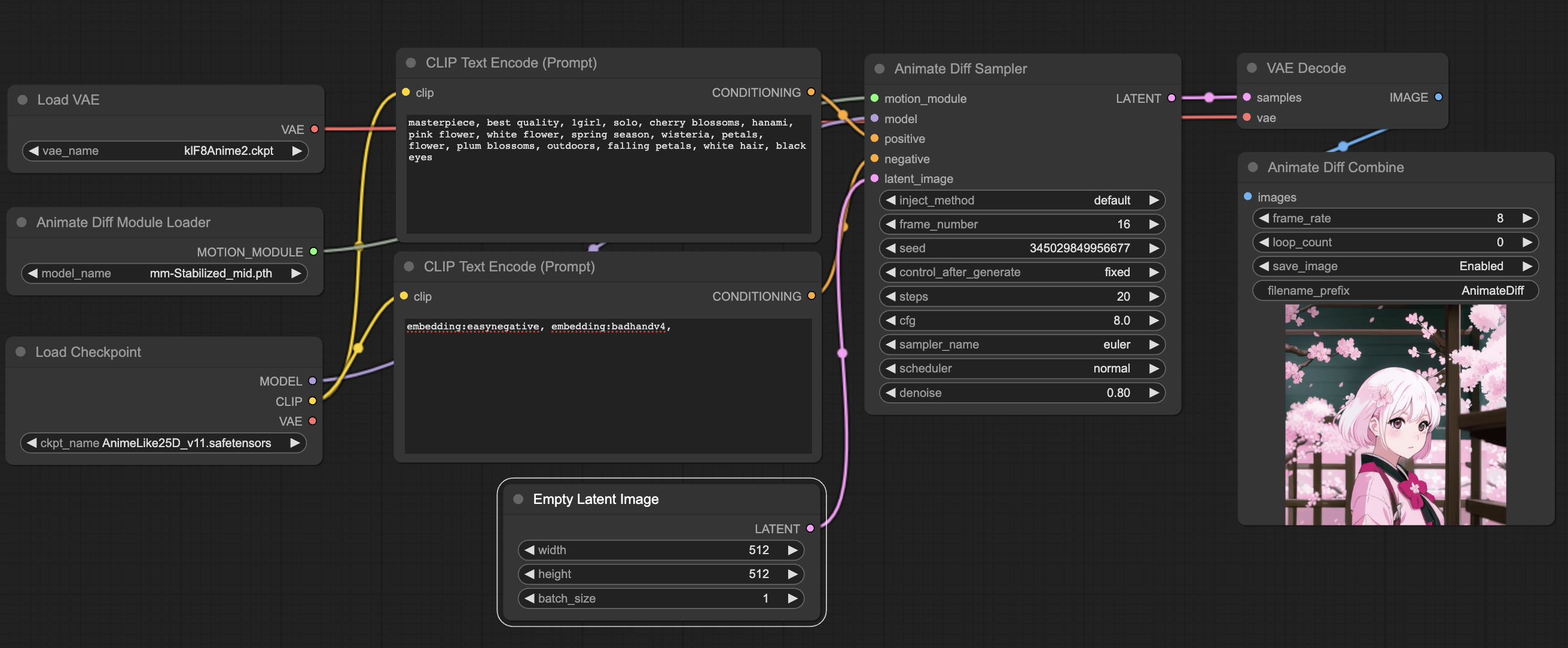Open the sampler_name euler dropdown

(1021, 344)
